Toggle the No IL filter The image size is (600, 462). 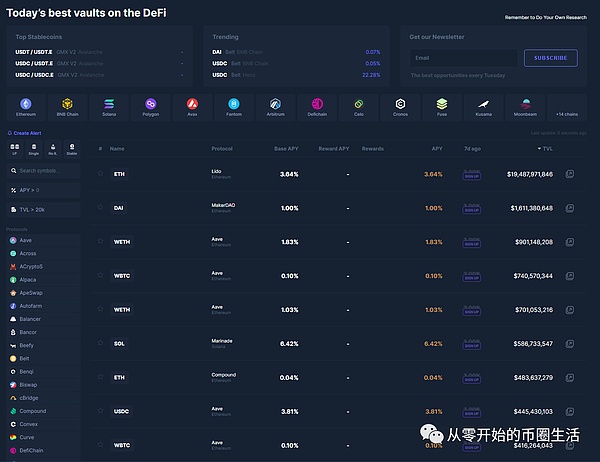coord(50,151)
